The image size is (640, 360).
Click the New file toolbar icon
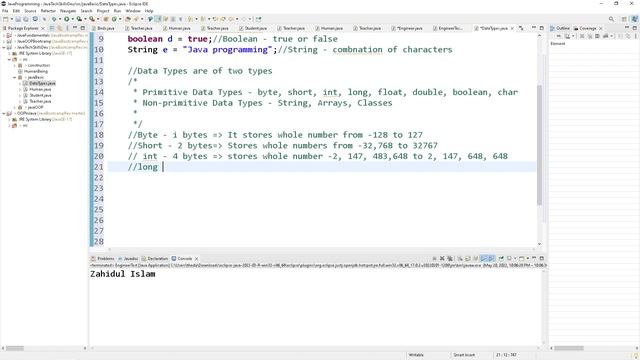pos(6,19)
